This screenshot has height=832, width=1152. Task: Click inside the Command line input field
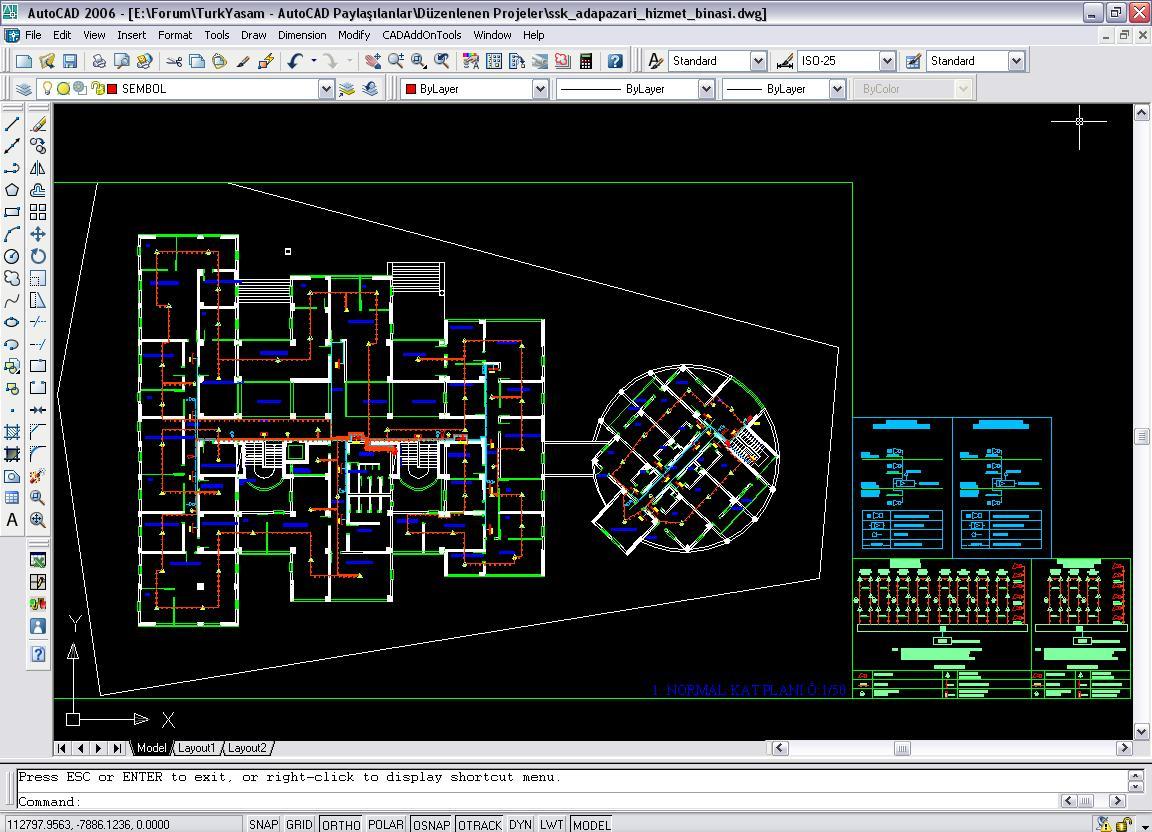tap(400, 801)
